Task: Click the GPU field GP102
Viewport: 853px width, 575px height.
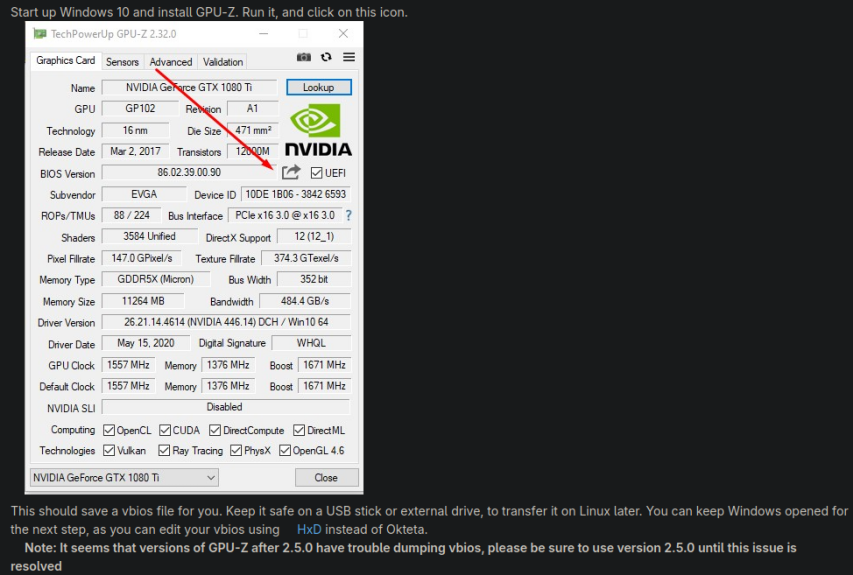Action: 140,108
